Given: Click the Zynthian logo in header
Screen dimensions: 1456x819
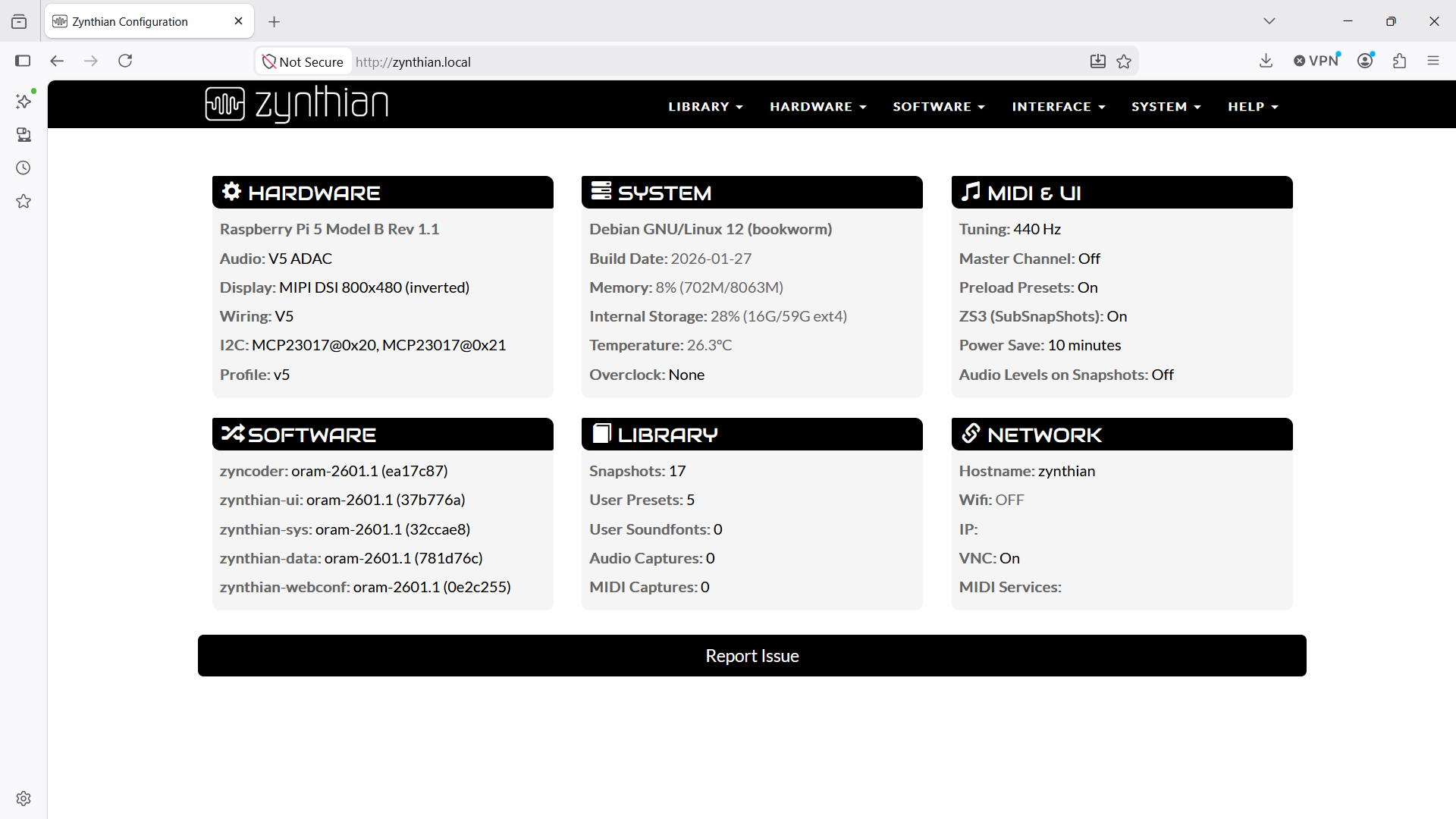Looking at the screenshot, I should click(x=297, y=104).
